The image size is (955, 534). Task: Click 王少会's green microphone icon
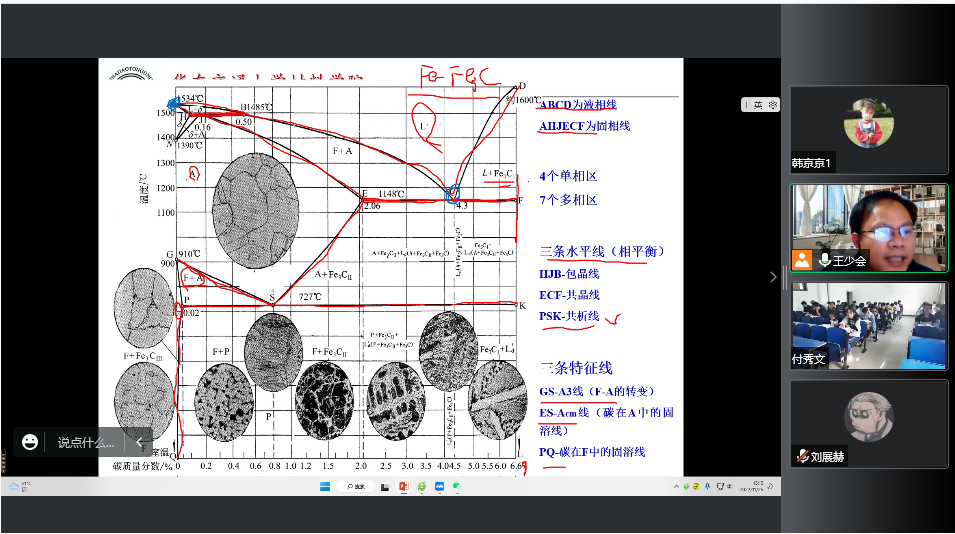(x=825, y=260)
